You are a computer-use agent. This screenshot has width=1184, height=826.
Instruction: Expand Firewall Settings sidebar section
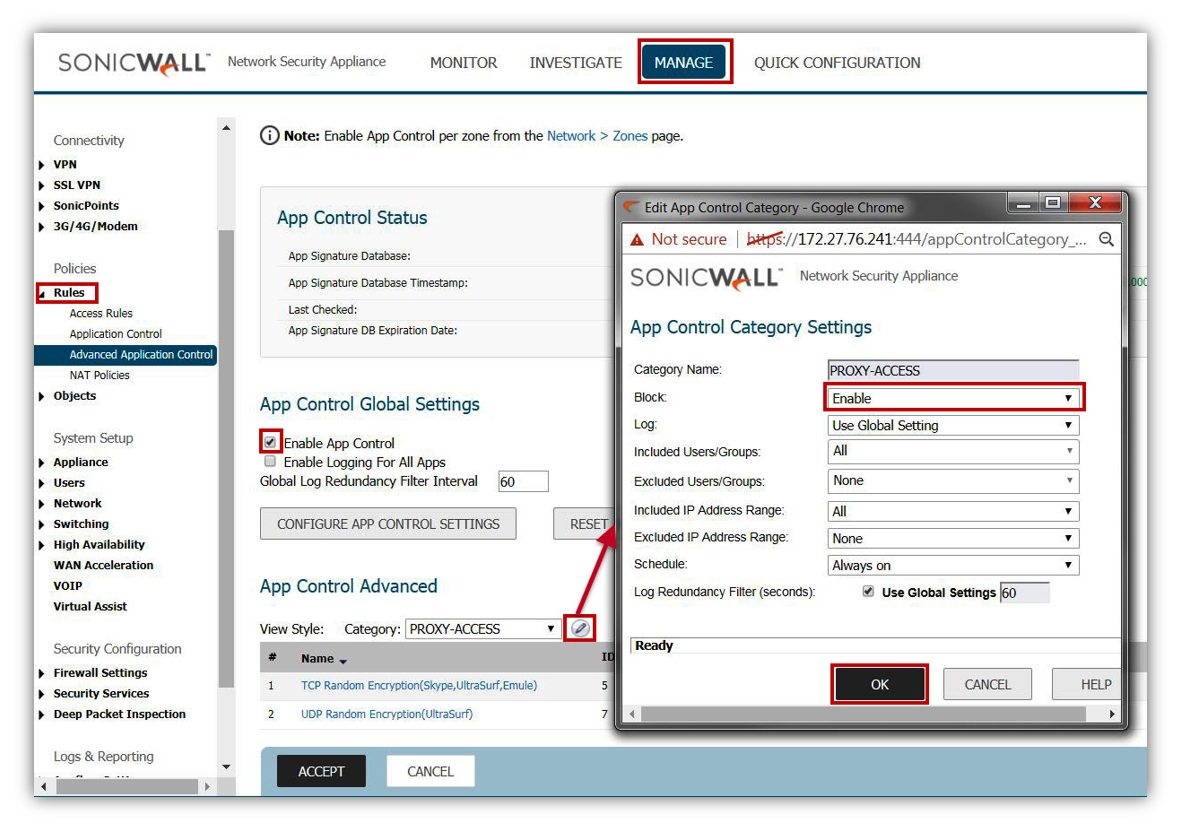click(42, 673)
